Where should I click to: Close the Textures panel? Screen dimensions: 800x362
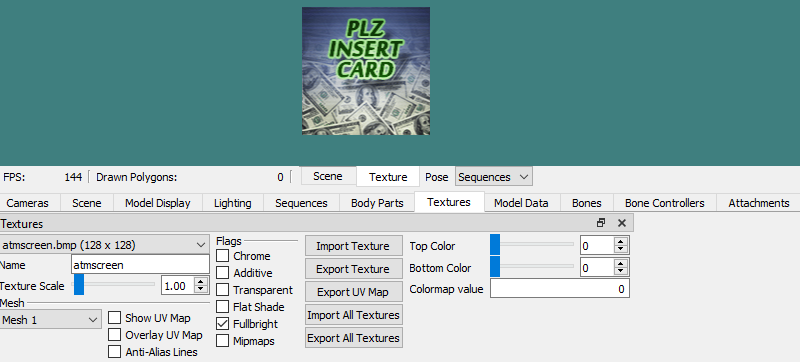coord(621,223)
